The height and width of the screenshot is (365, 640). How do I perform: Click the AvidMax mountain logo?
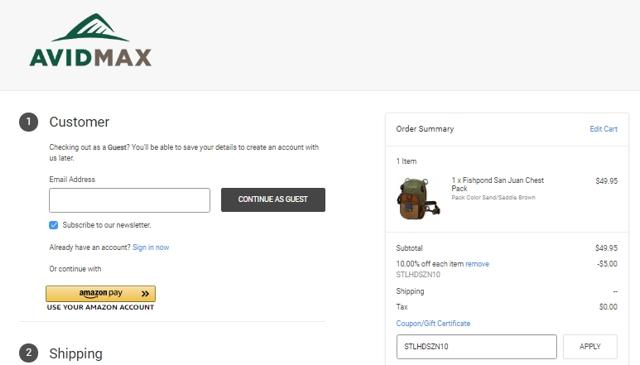[x=90, y=40]
